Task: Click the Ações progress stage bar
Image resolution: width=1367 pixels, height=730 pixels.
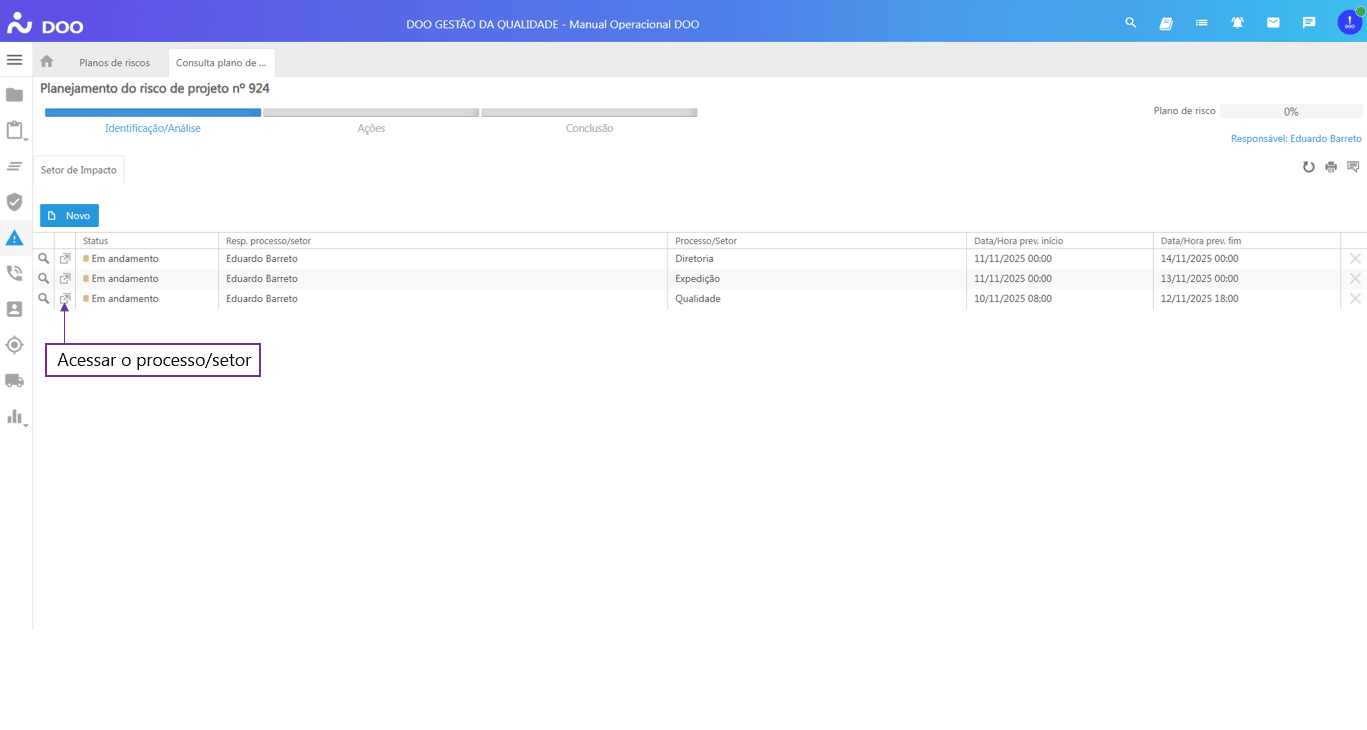Action: pos(371,113)
